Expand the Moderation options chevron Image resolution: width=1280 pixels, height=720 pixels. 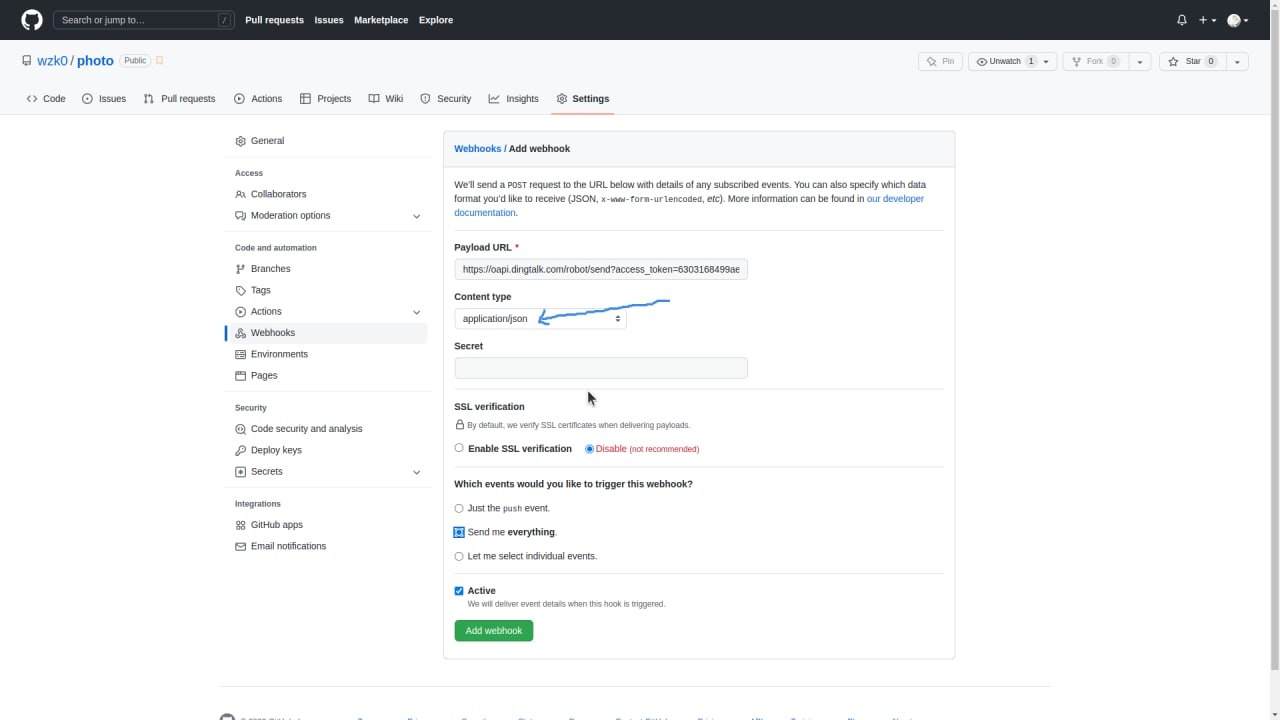coord(417,216)
